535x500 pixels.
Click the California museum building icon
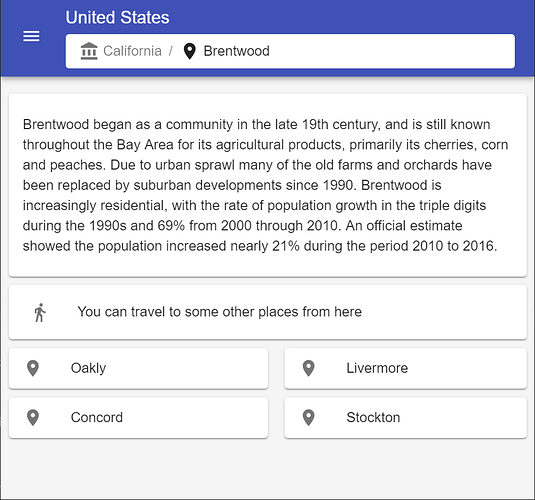coord(89,51)
